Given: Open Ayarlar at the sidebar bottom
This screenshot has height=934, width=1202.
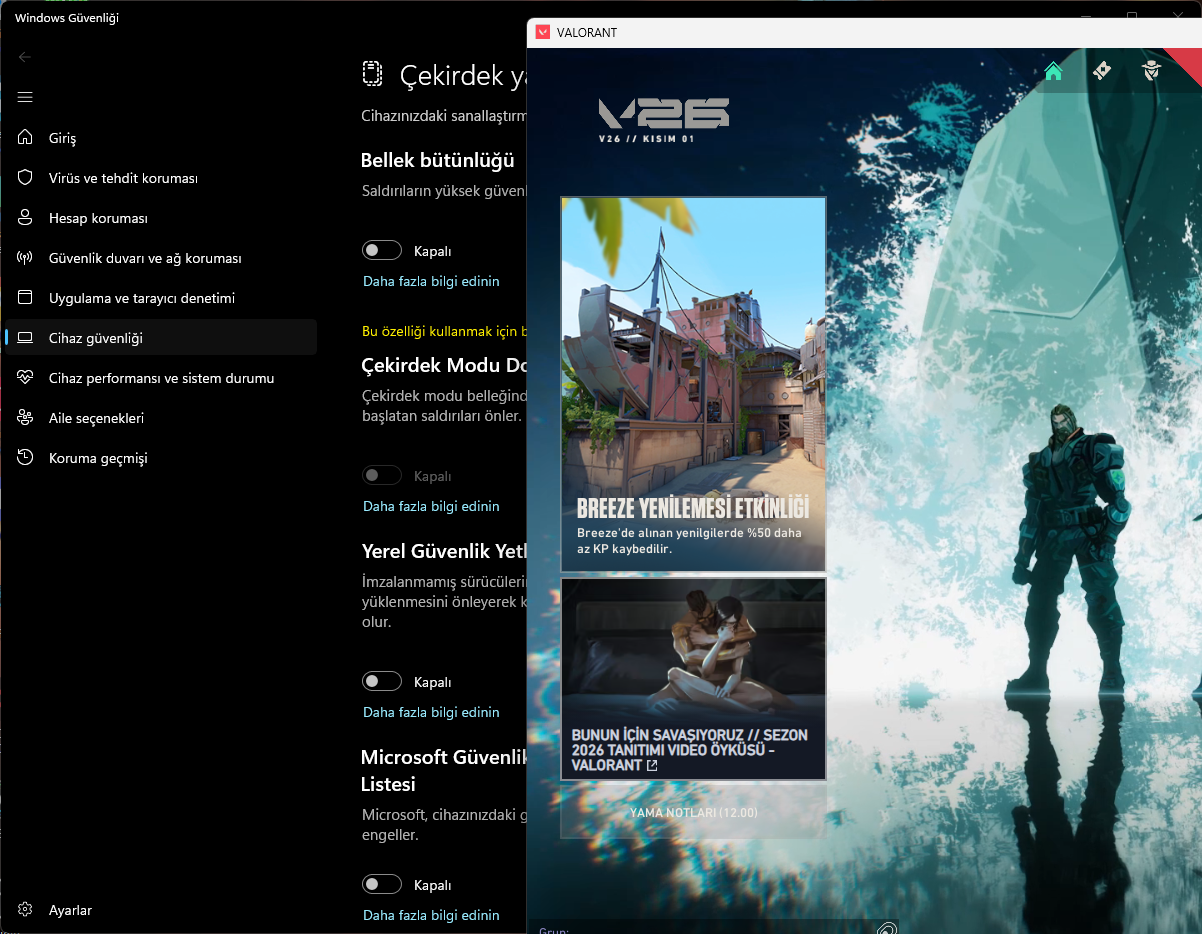Looking at the screenshot, I should (160, 910).
